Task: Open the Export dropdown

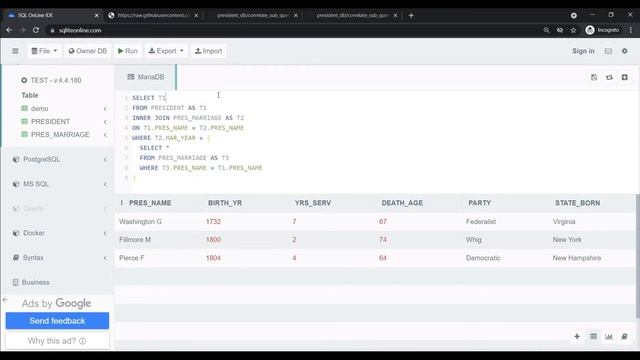Action: pos(166,51)
